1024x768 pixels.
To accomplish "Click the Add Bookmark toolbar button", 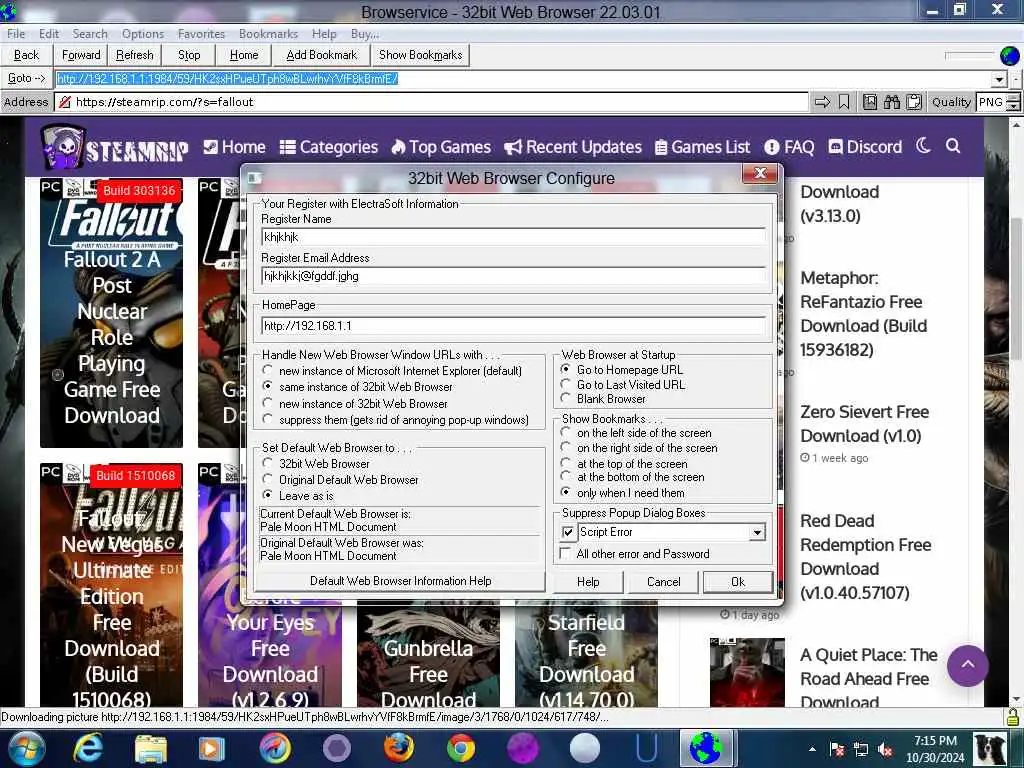I will 322,55.
